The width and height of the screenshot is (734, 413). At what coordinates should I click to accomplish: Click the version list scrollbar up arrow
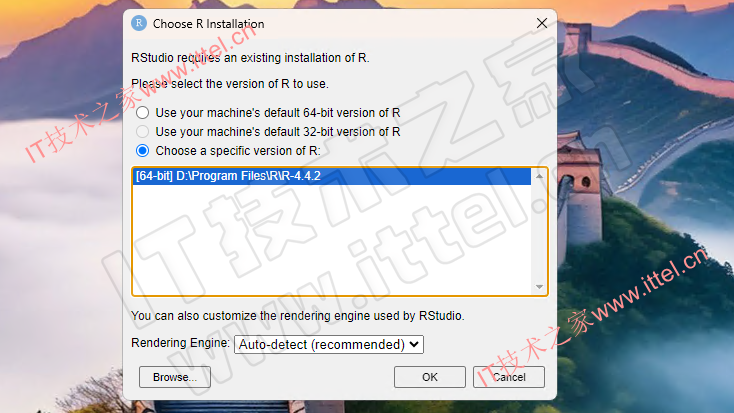coord(539,176)
